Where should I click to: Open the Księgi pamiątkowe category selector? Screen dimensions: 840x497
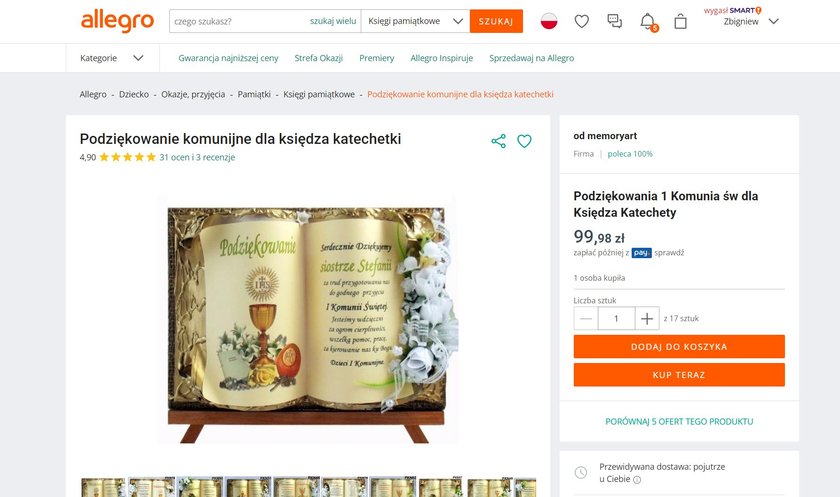click(x=415, y=21)
